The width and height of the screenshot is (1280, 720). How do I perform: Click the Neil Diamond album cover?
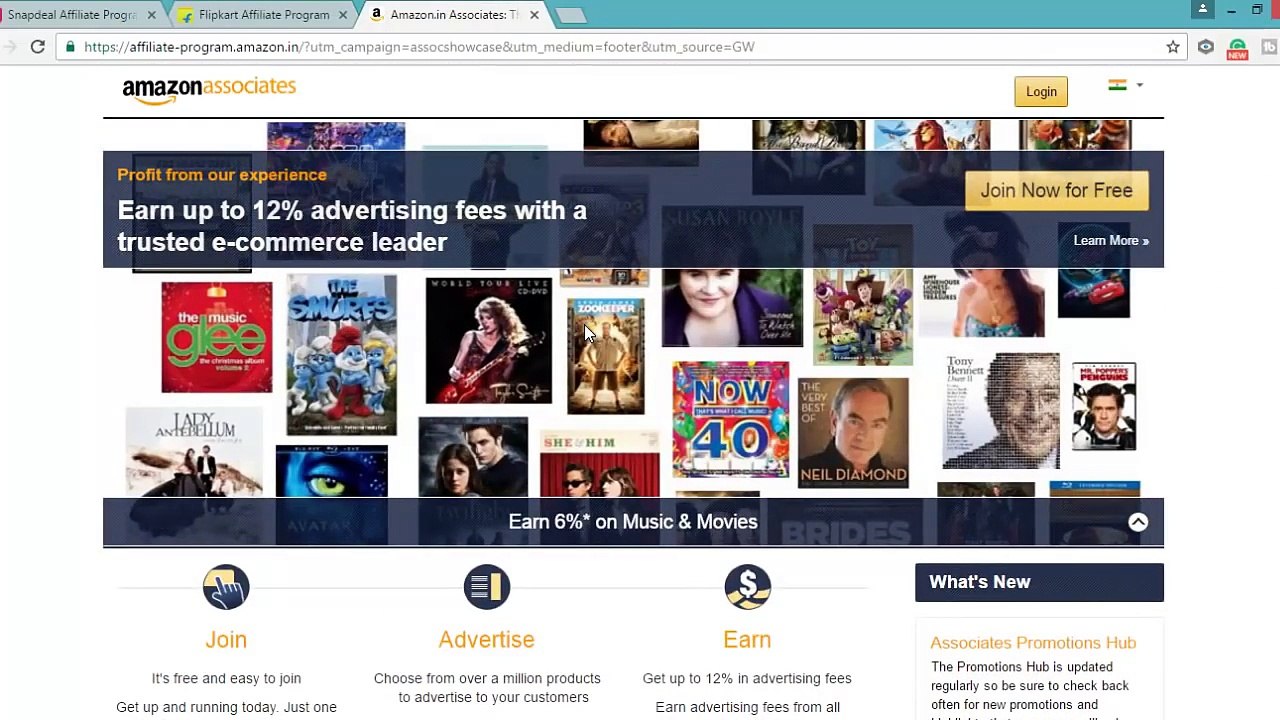tap(854, 433)
